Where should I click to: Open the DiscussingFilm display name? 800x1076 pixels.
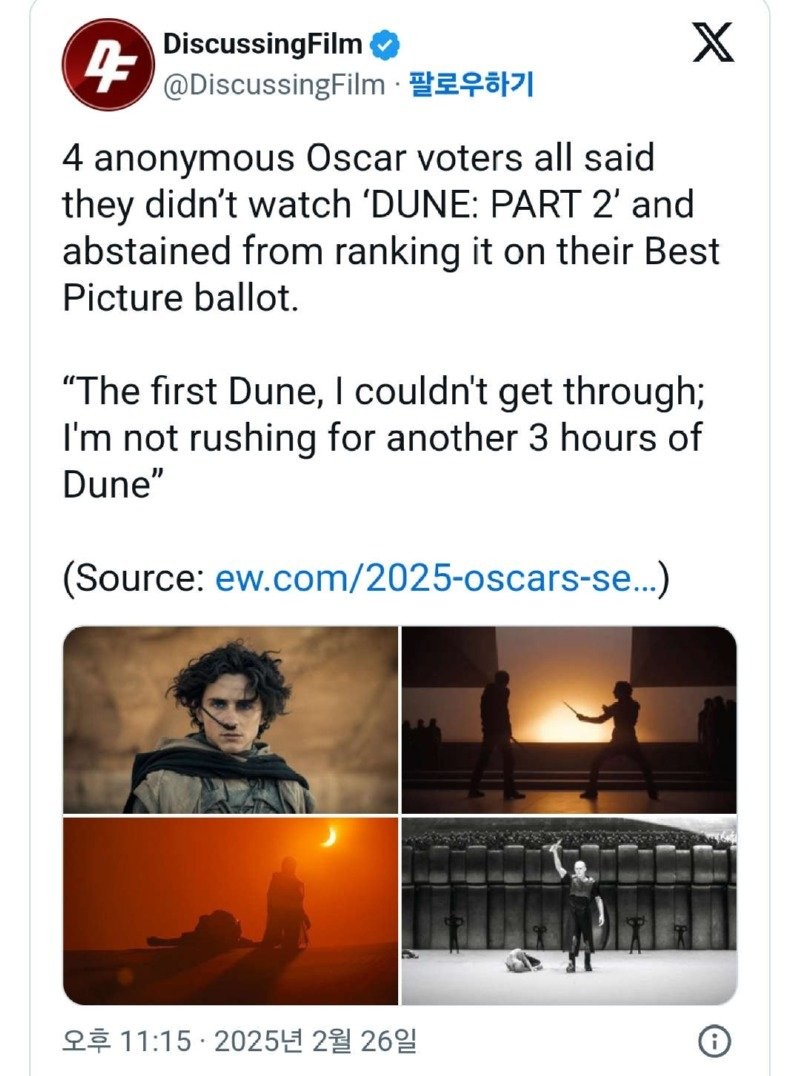(x=262, y=45)
